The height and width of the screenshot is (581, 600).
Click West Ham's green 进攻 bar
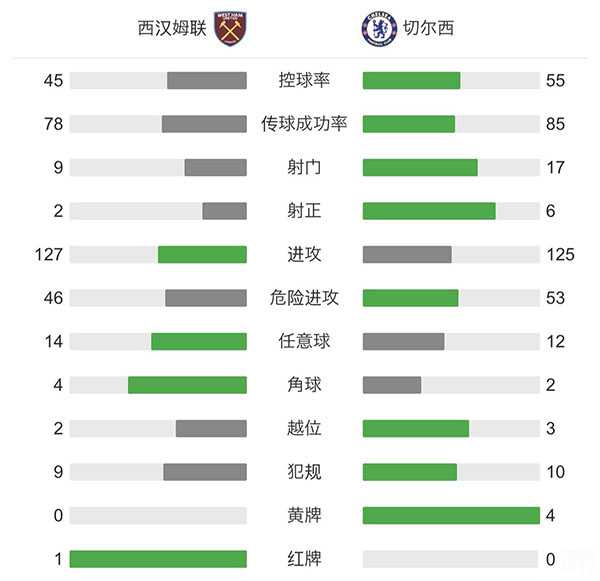[x=202, y=254]
